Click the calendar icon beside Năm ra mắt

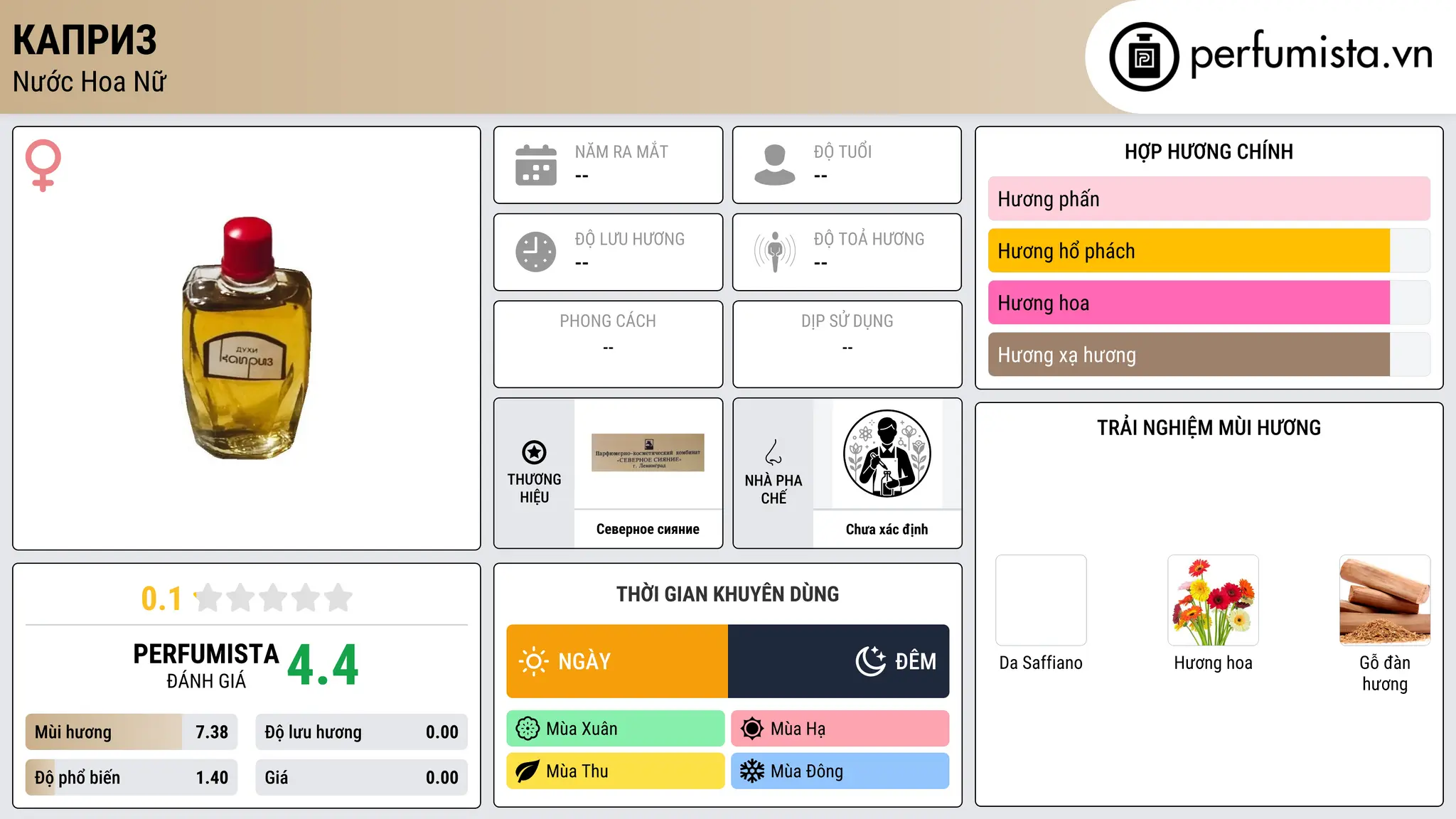pos(536,165)
